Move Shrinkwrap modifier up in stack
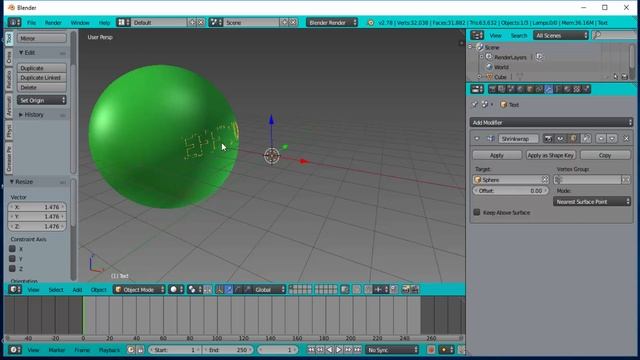 601,139
